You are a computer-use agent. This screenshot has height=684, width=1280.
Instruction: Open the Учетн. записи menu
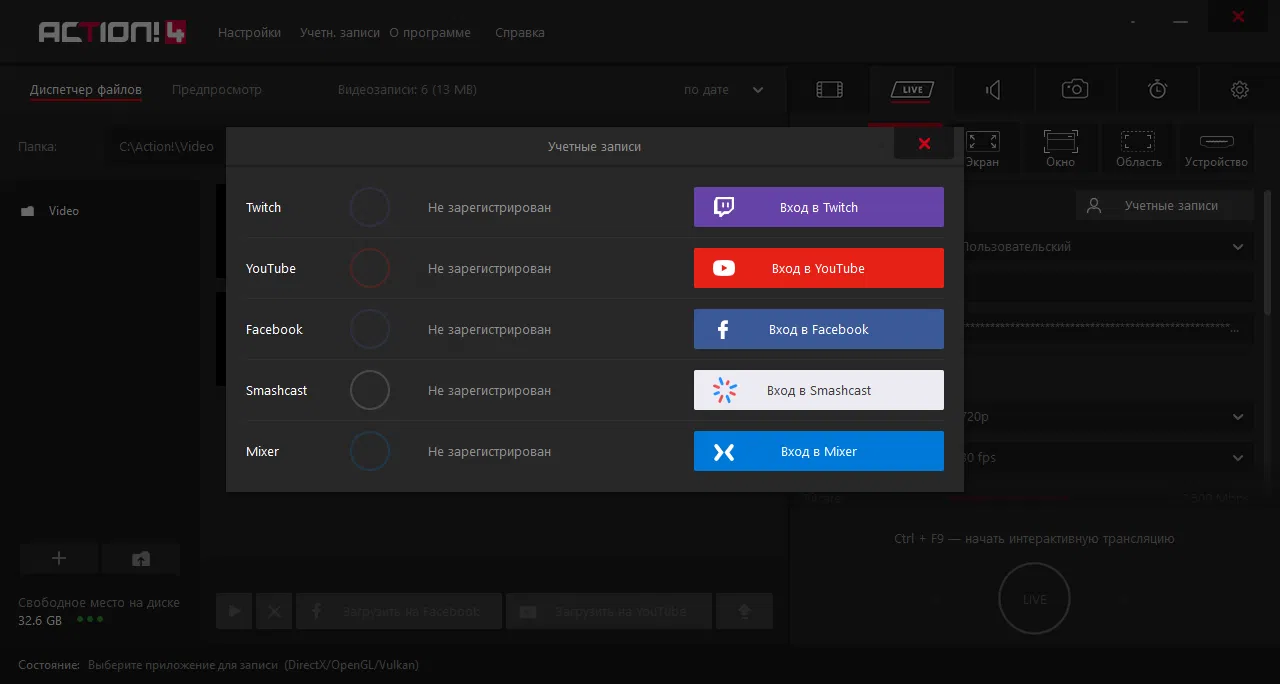tap(340, 32)
